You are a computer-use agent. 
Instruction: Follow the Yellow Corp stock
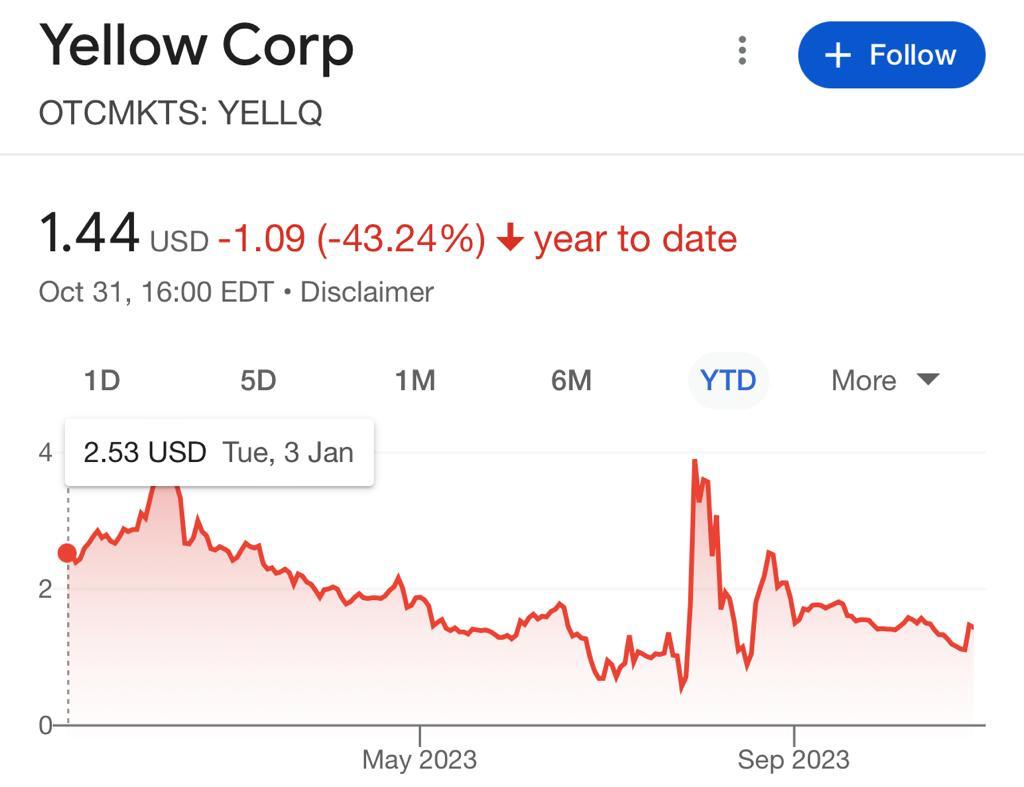click(x=891, y=55)
